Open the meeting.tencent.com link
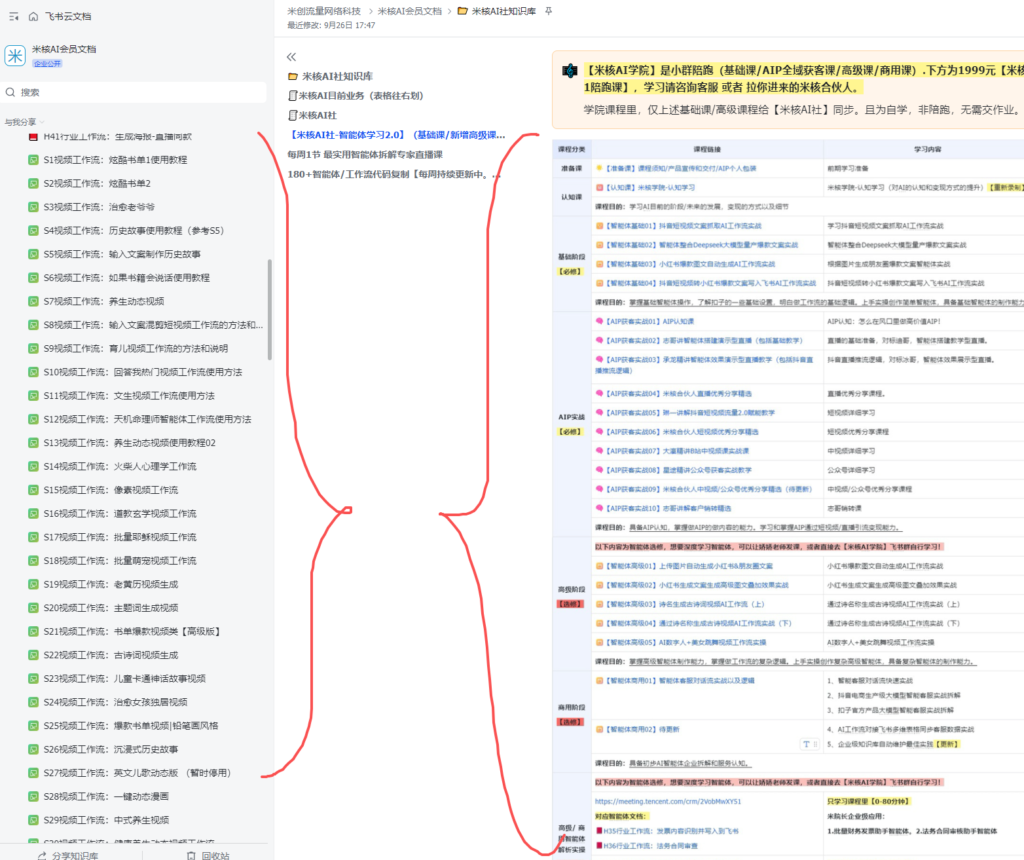1024x860 pixels. click(x=668, y=801)
